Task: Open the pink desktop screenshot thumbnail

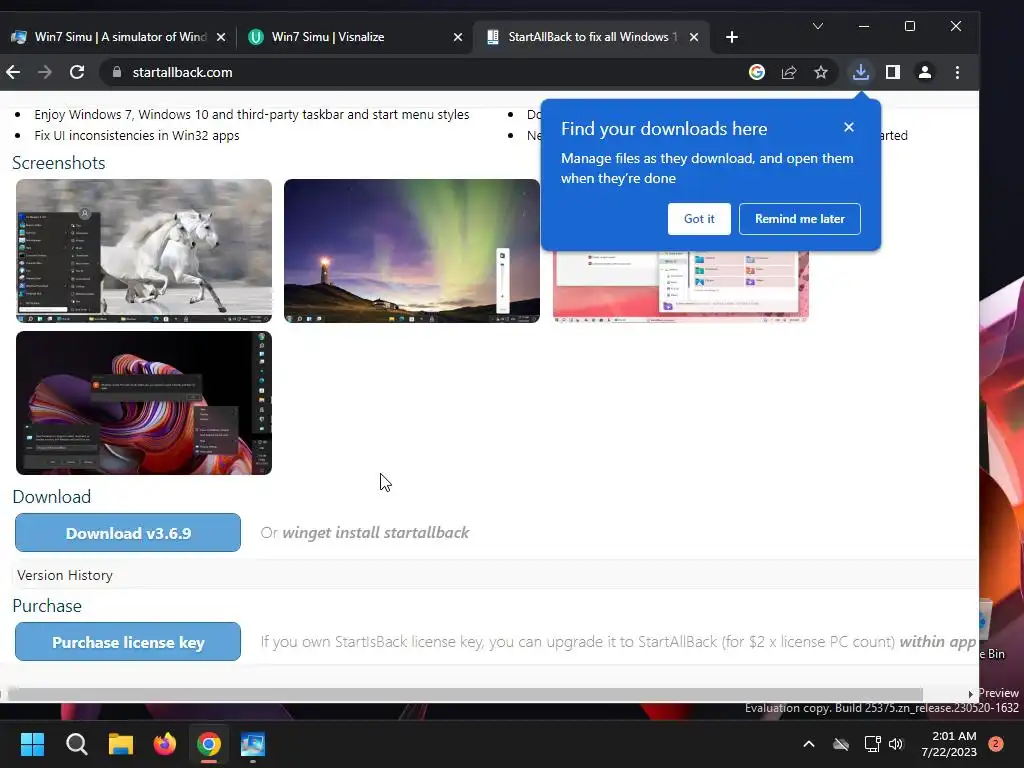Action: 680,286
